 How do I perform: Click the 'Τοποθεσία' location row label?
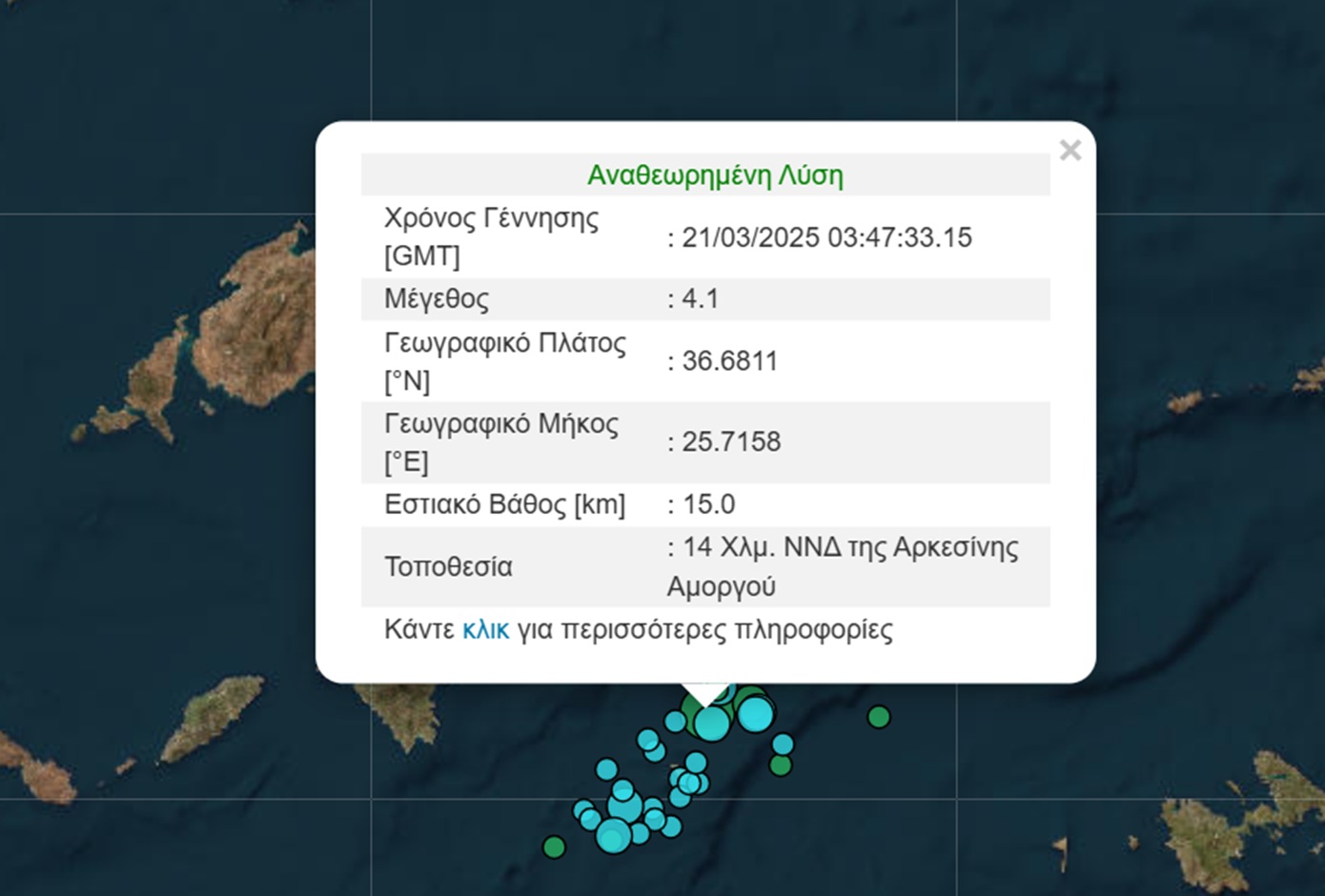(x=448, y=567)
